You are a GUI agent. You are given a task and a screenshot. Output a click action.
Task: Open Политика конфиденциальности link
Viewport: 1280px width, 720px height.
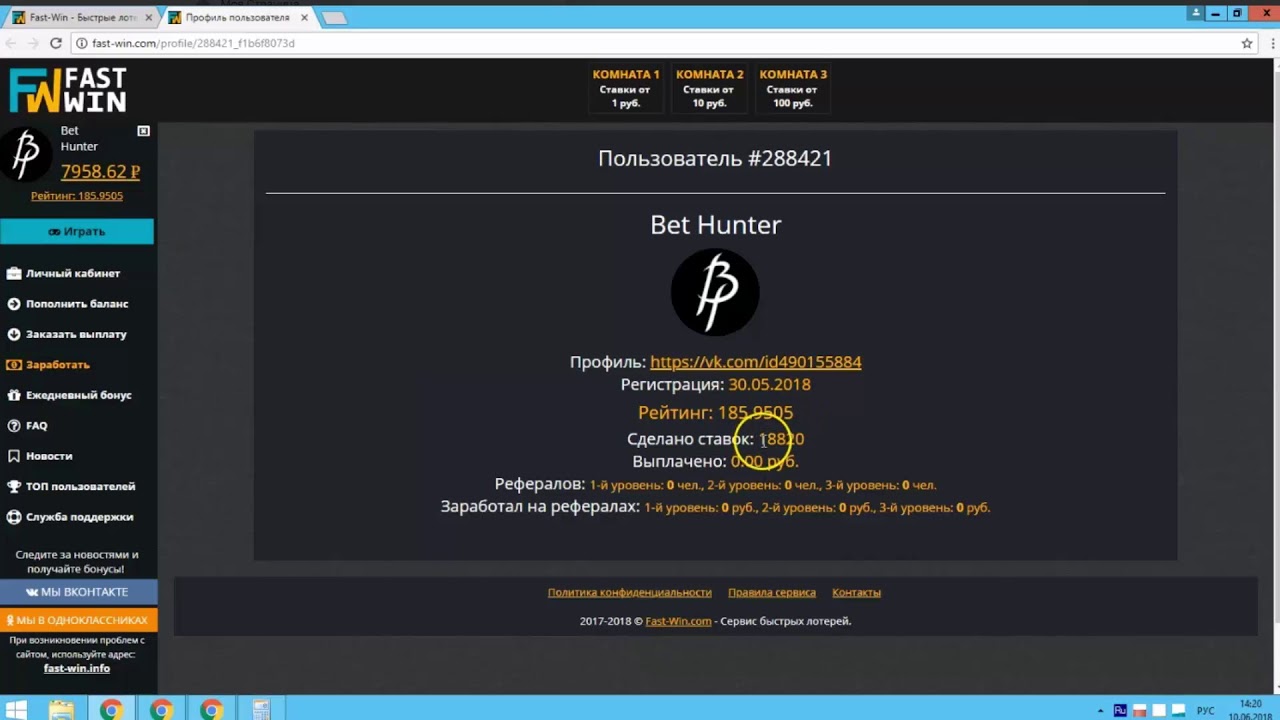click(x=630, y=593)
